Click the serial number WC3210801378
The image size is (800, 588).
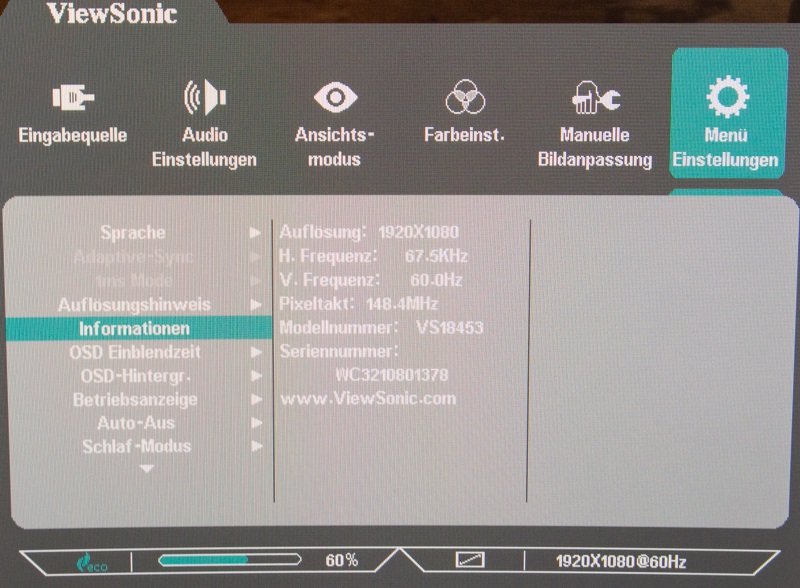coord(392,375)
